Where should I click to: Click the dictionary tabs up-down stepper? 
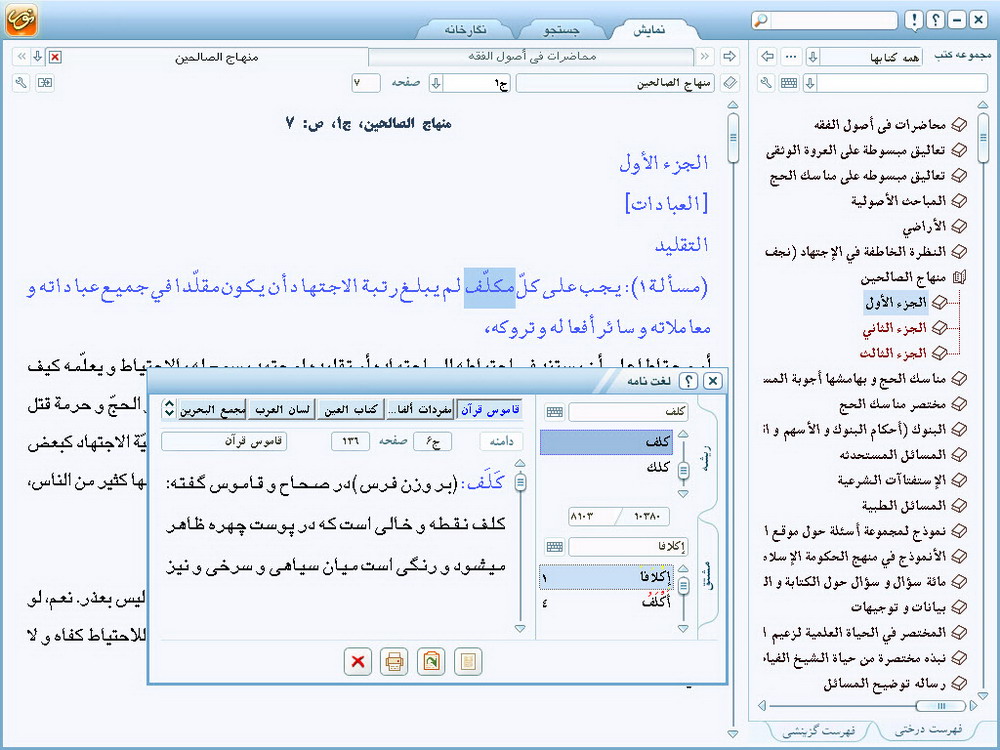169,409
